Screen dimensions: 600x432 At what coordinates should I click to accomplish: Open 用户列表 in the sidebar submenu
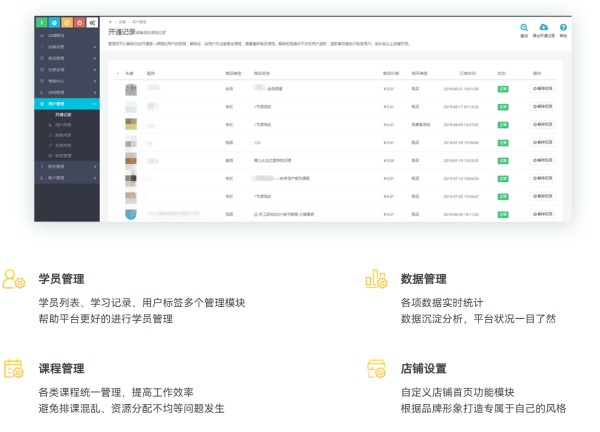[x=63, y=125]
